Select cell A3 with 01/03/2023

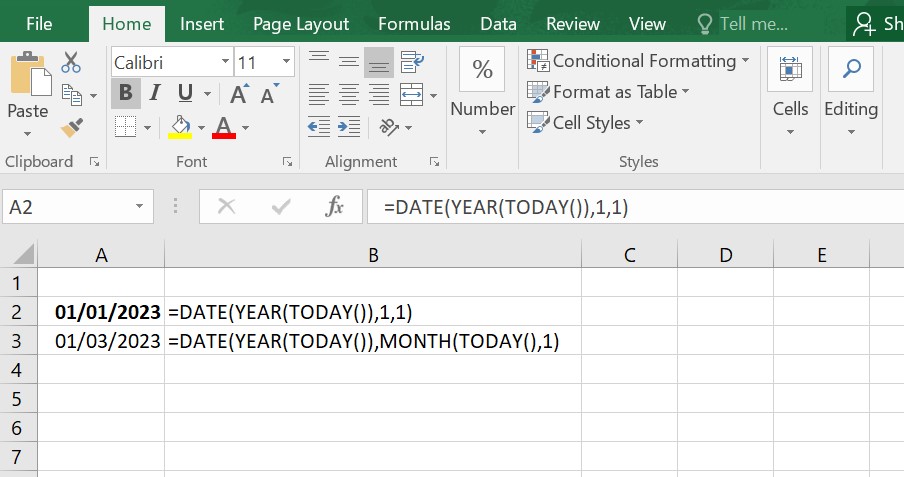point(101,341)
